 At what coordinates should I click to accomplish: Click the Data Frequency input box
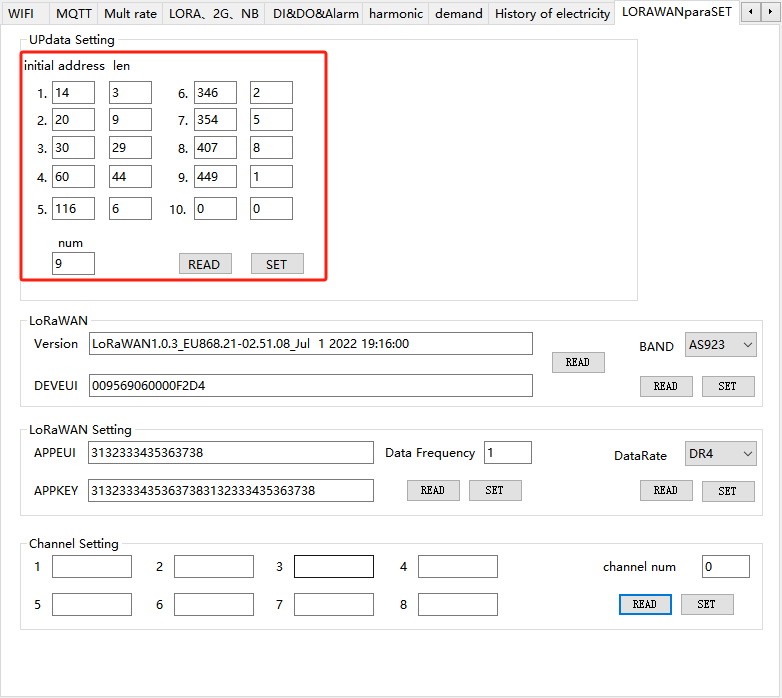[x=507, y=453]
